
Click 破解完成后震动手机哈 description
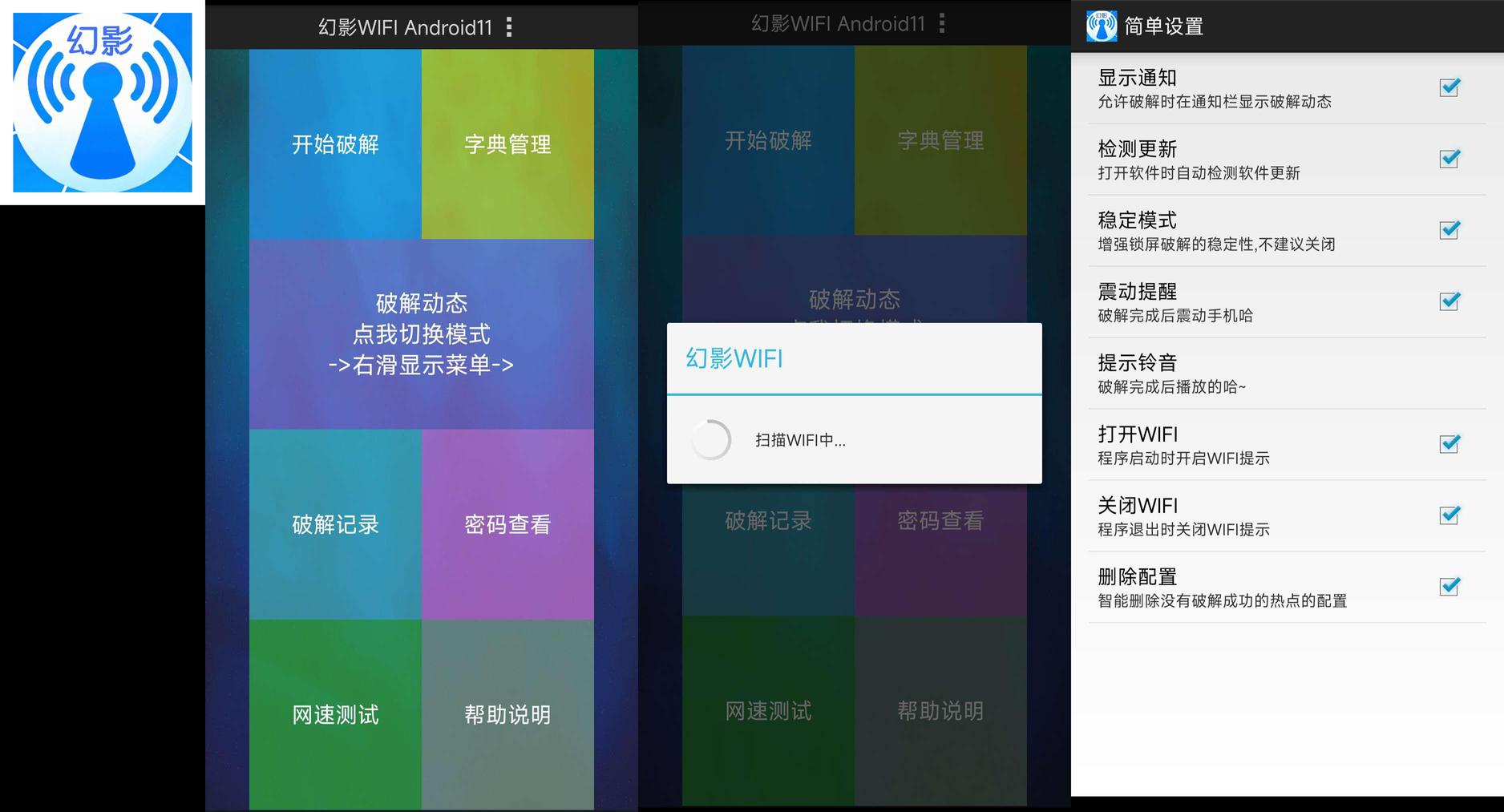click(x=1175, y=316)
